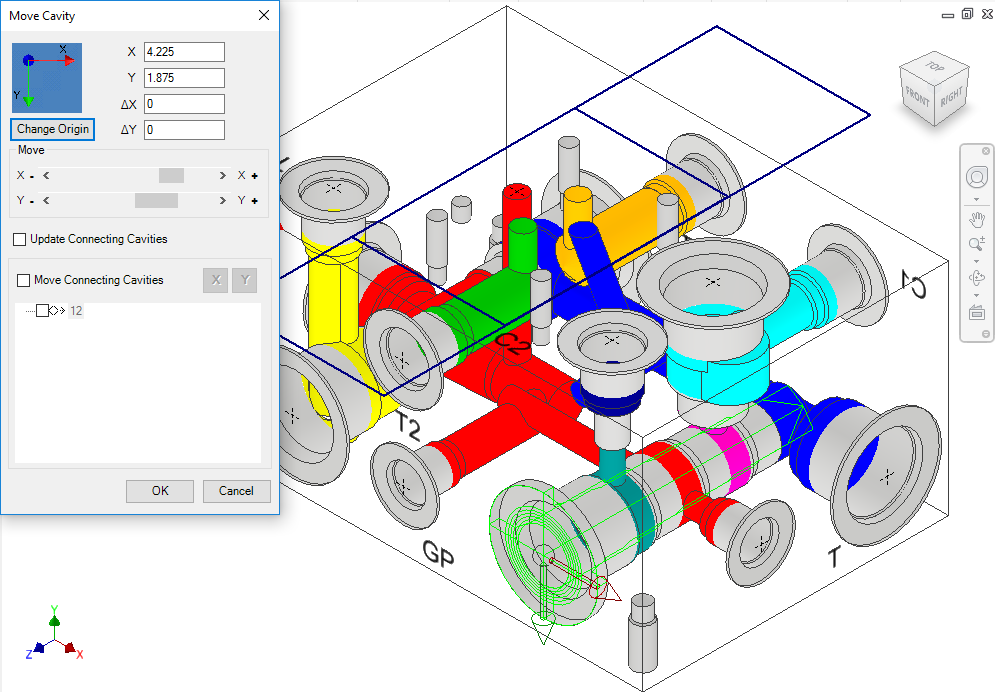The height and width of the screenshot is (692, 995).
Task: Enable Update Connecting Cavities checkbox
Action: (20, 239)
